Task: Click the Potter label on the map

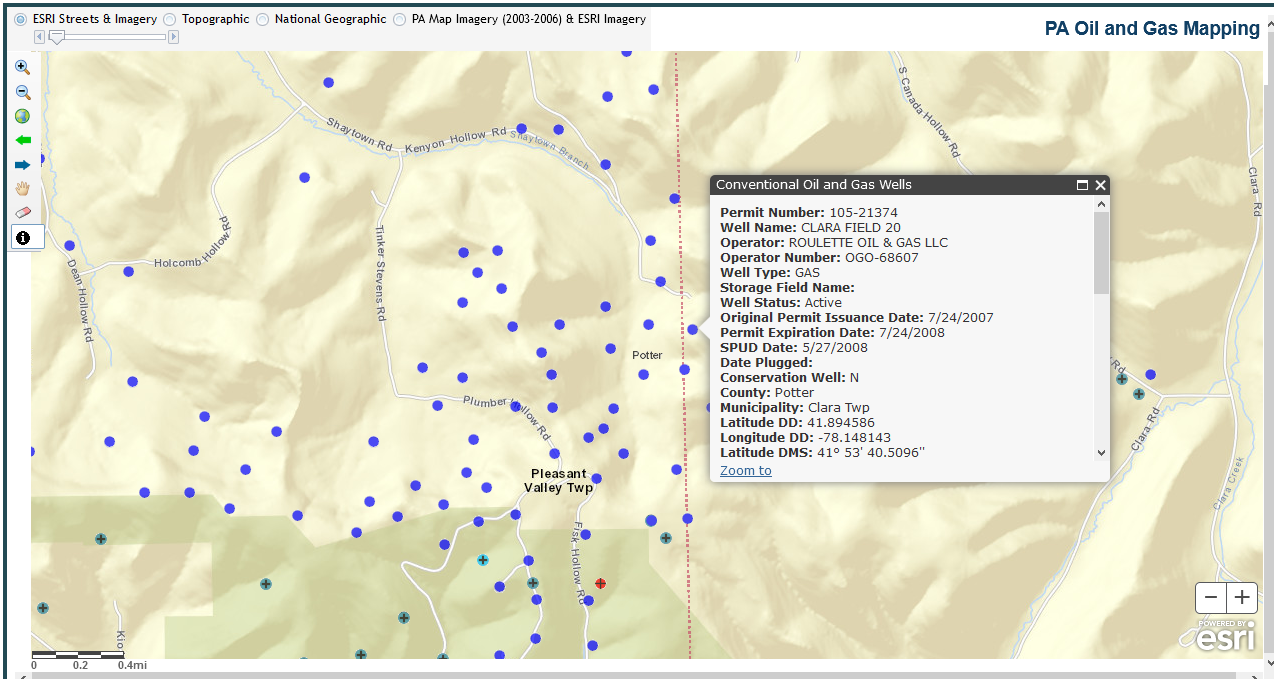Action: coord(647,355)
